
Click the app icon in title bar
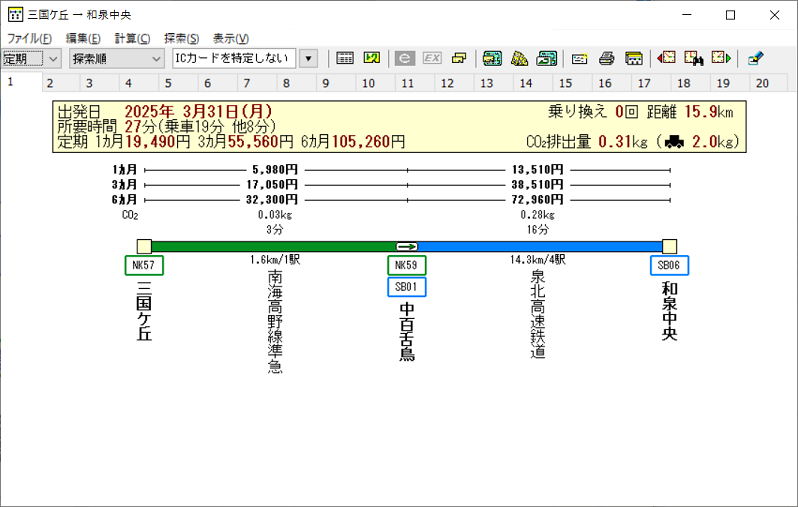(15, 15)
